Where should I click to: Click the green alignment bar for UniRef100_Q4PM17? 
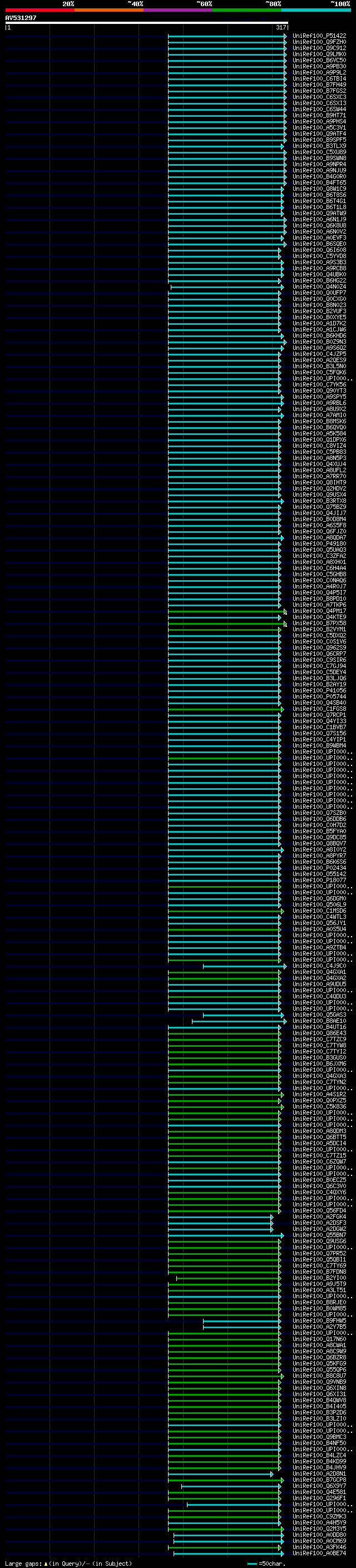(x=227, y=611)
